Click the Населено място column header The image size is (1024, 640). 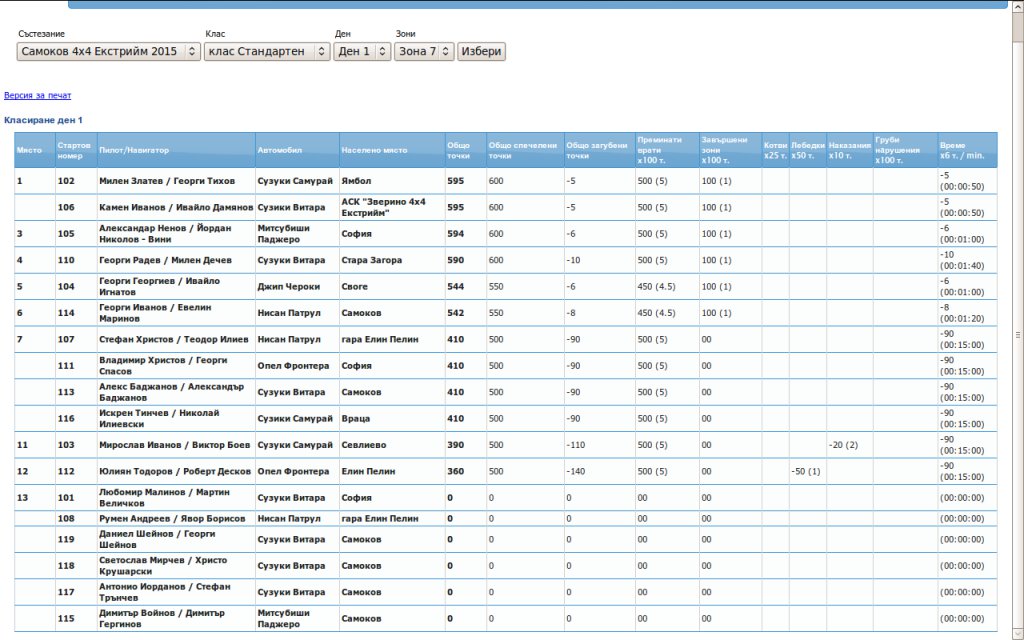(374, 150)
